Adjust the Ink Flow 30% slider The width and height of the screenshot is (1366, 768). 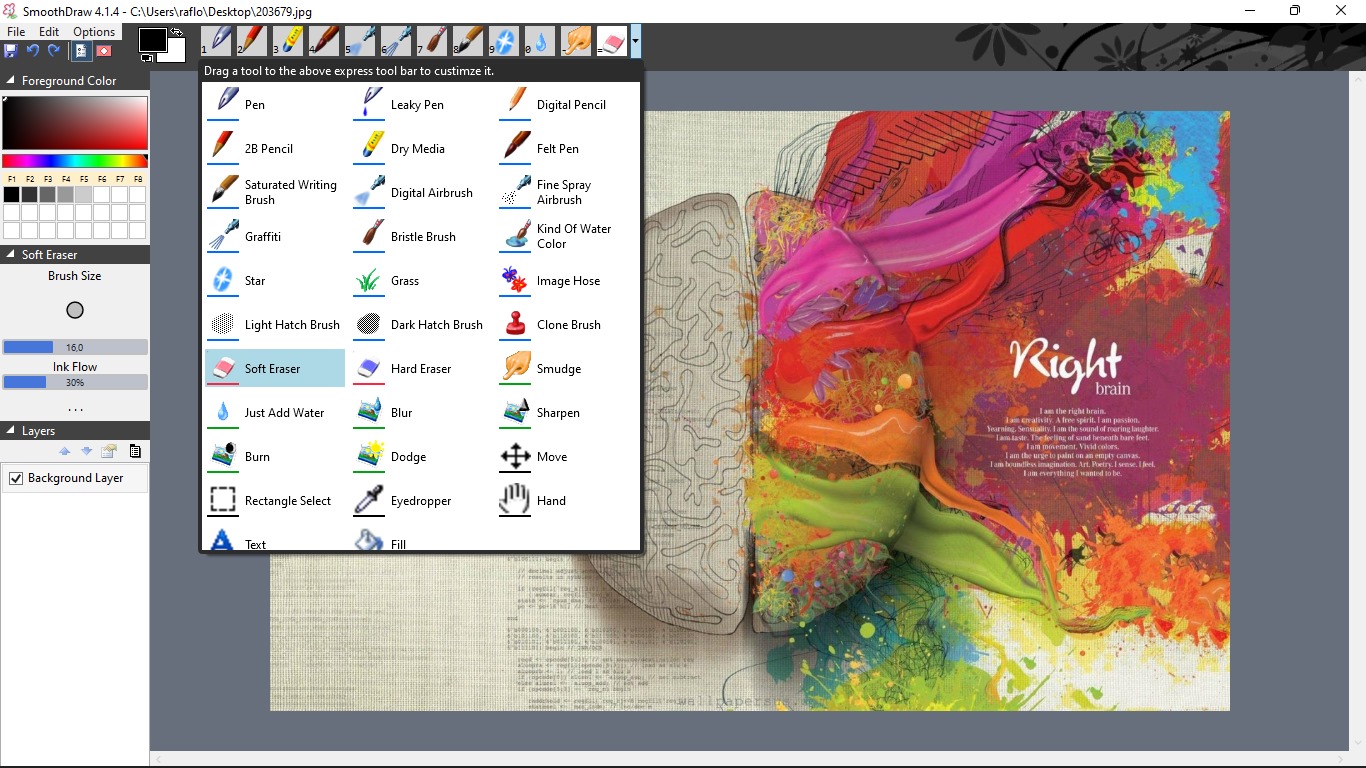coord(75,382)
